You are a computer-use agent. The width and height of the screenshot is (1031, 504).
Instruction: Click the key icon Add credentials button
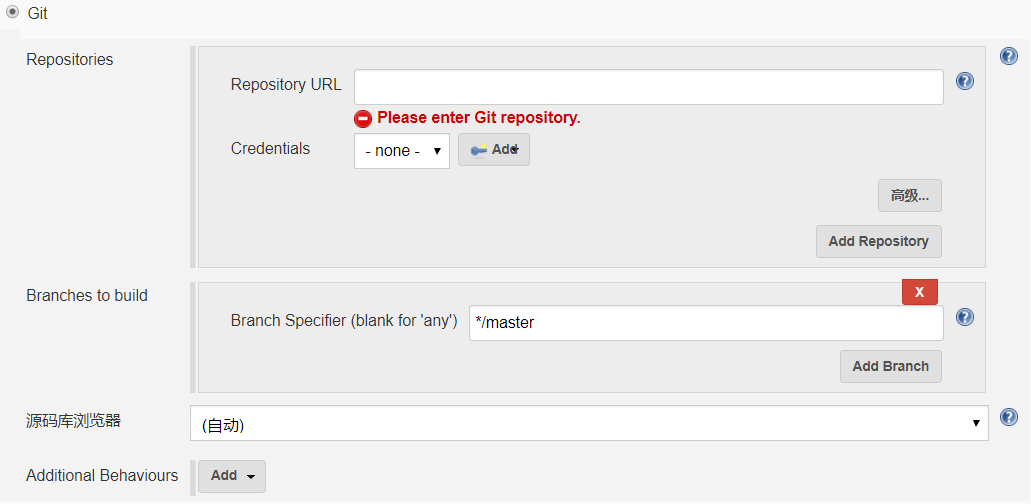pos(494,150)
